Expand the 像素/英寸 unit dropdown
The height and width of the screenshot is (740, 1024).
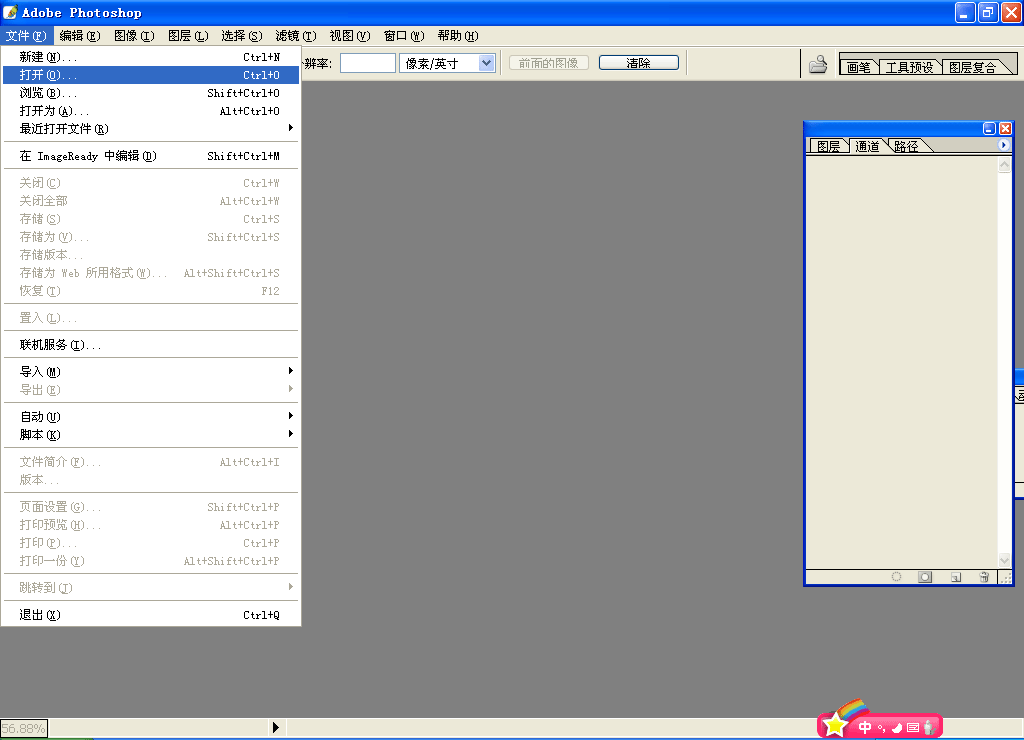[x=486, y=63]
